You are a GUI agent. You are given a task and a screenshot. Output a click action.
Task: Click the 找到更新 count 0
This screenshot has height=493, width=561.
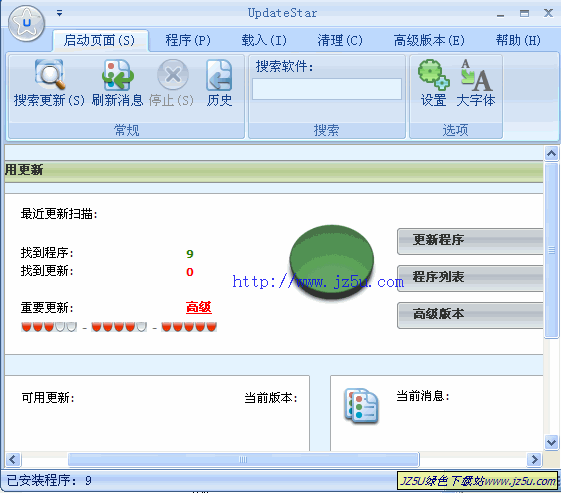coord(190,272)
